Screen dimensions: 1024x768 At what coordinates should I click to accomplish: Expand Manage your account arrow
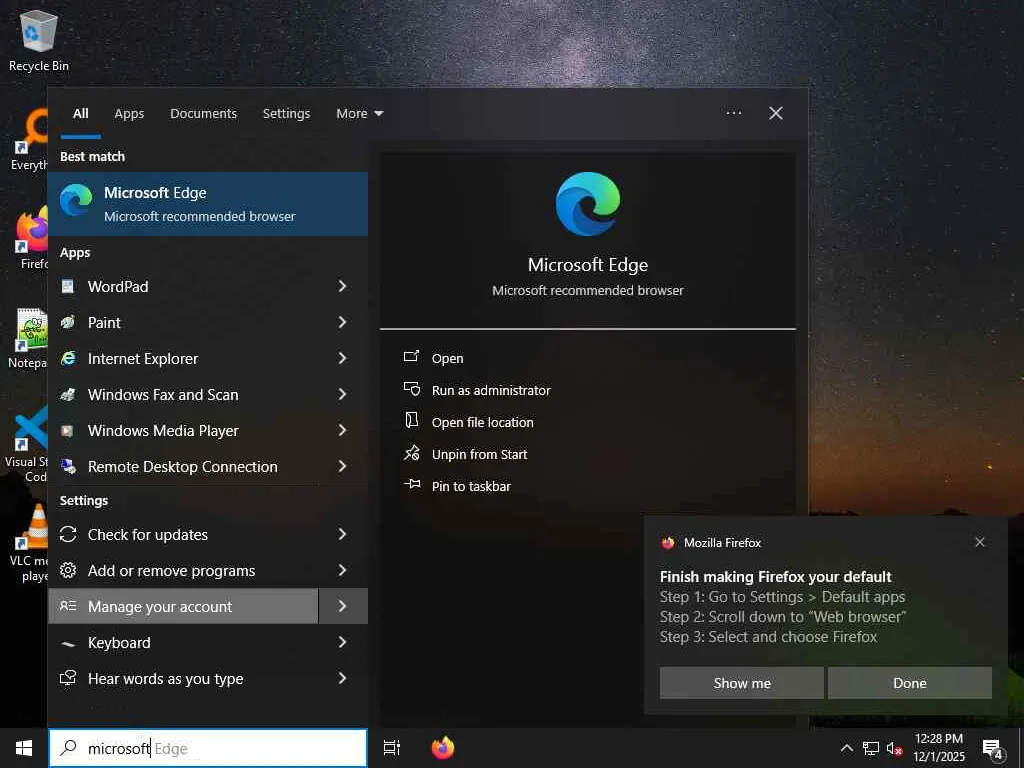pos(343,606)
